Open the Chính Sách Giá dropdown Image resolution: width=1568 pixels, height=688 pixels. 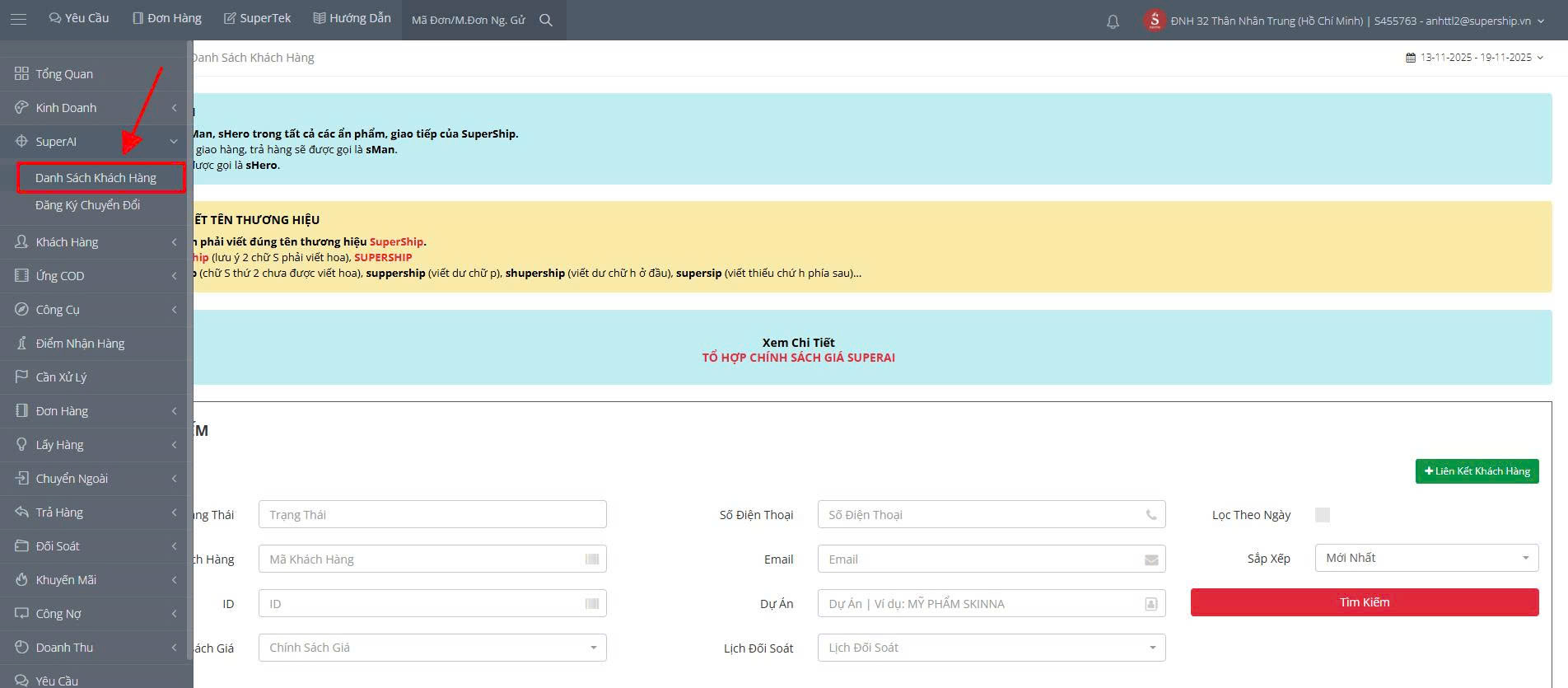[432, 648]
